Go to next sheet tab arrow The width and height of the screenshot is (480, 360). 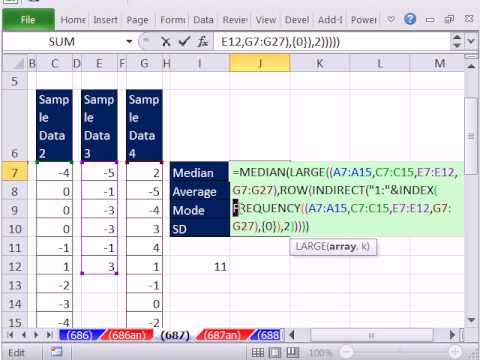36,335
